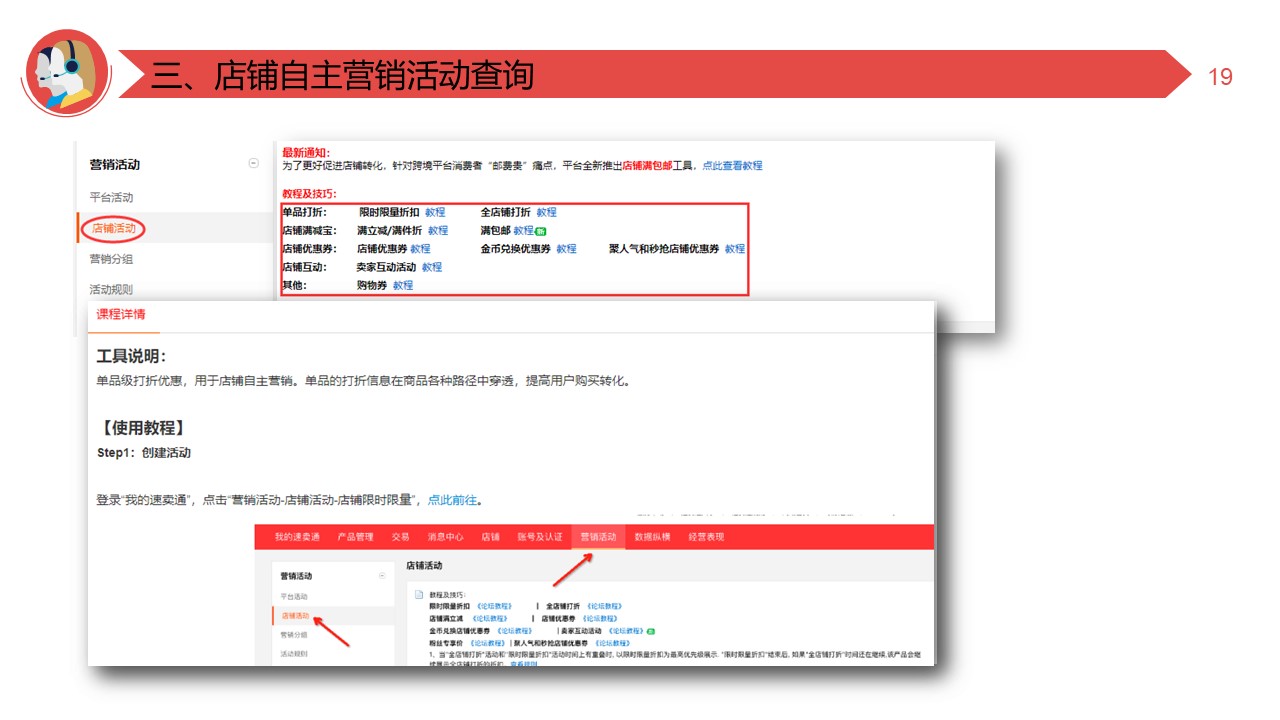The width and height of the screenshot is (1280, 720).
Task: Select 营销活动 in the red navigation bar
Action: point(599,537)
